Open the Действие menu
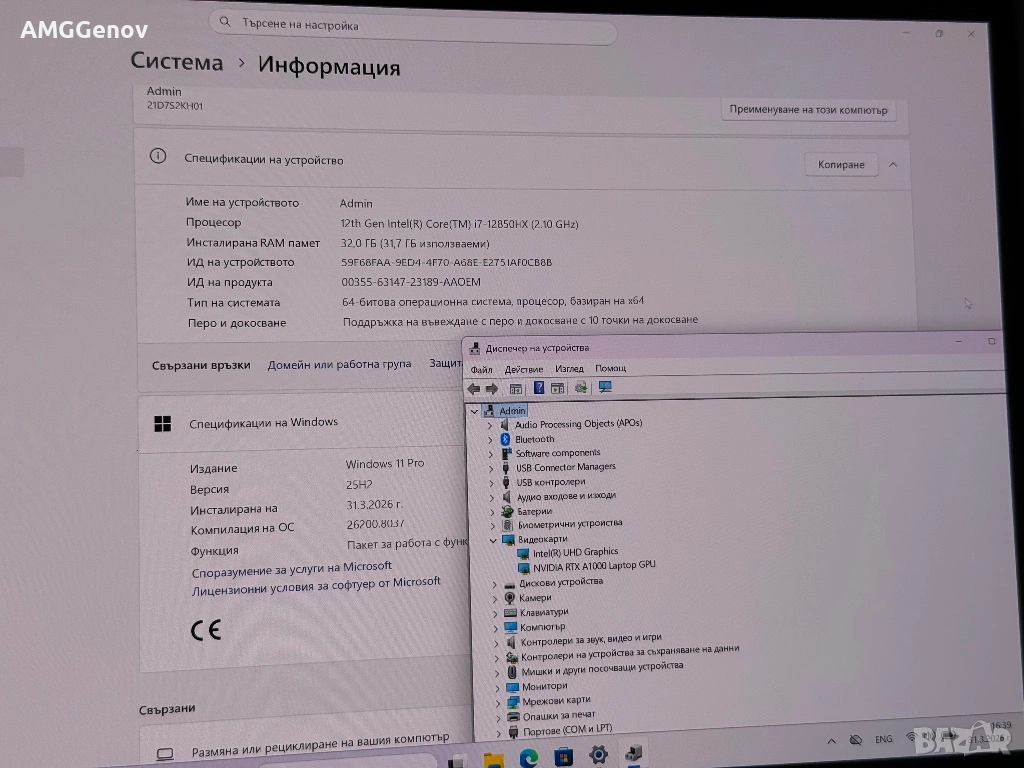 (524, 370)
